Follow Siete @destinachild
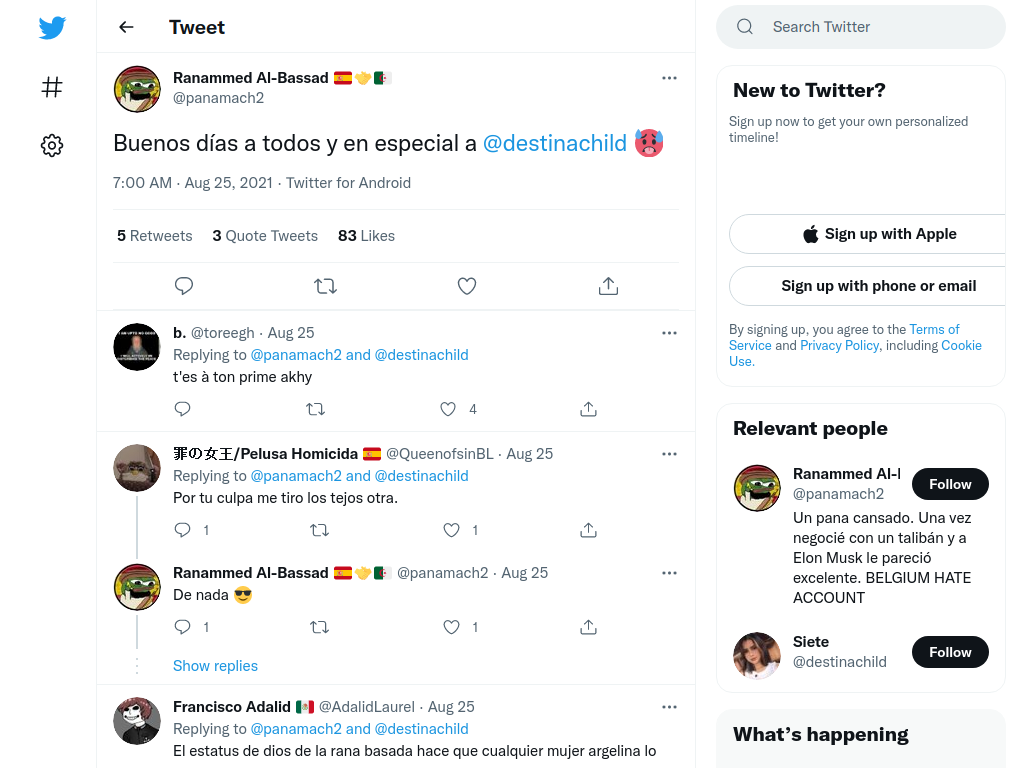 coord(950,652)
